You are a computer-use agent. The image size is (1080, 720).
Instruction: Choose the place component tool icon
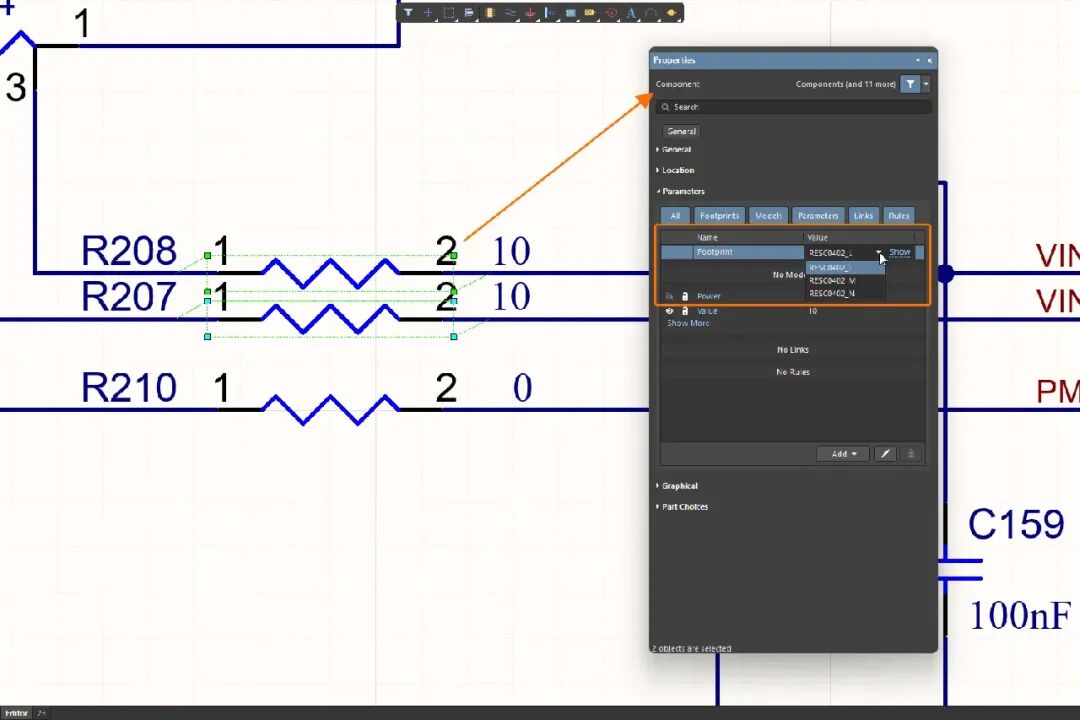[490, 12]
